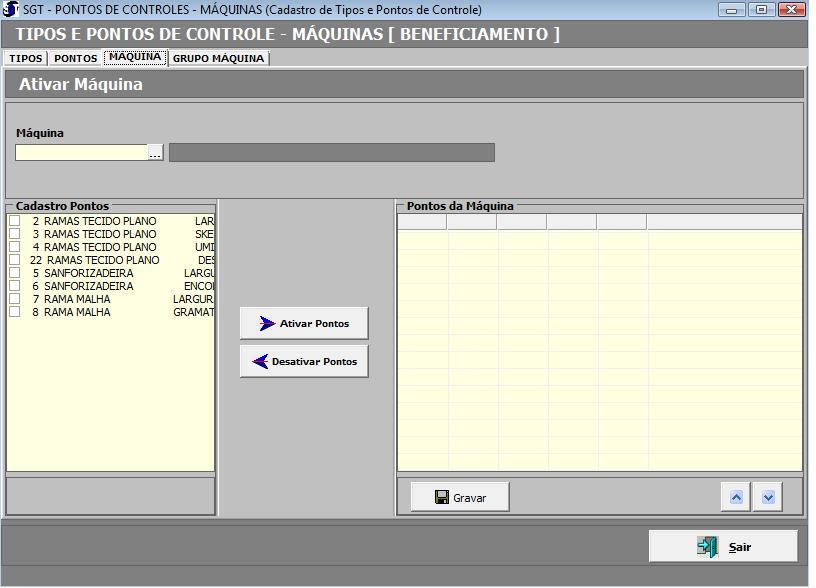This screenshot has height=588, width=816.
Task: Select the MÁQUINA tab
Action: pyautogui.click(x=135, y=57)
